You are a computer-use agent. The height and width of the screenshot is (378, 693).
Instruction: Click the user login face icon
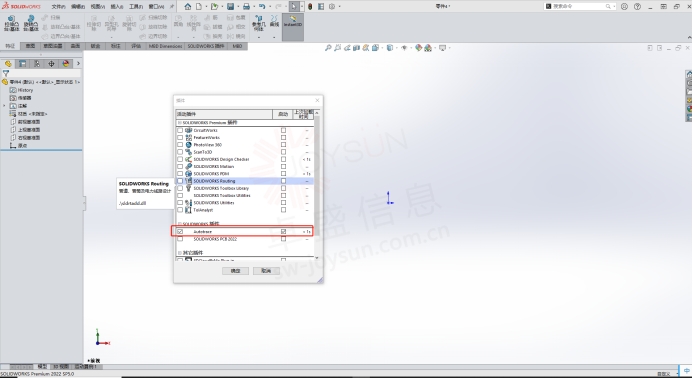[x=624, y=7]
